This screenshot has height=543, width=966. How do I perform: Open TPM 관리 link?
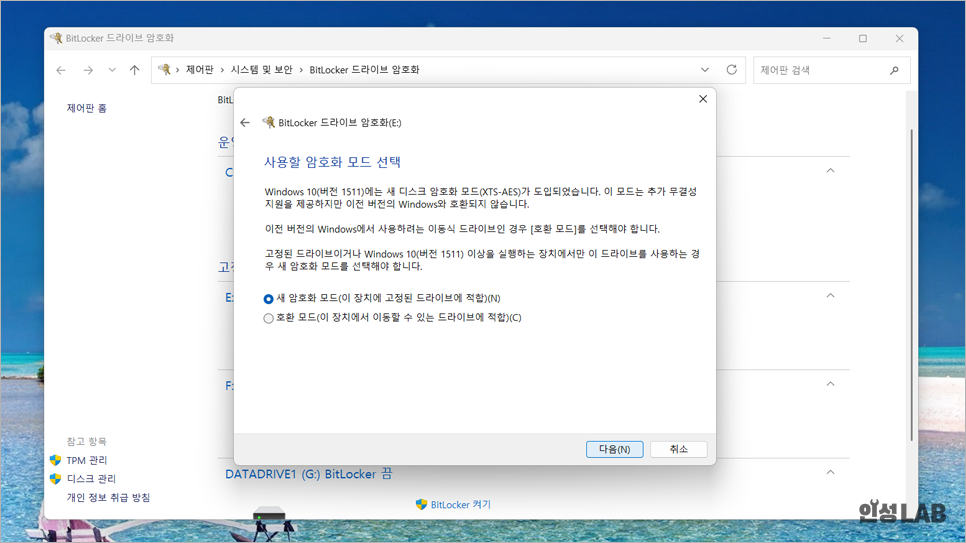coord(87,460)
